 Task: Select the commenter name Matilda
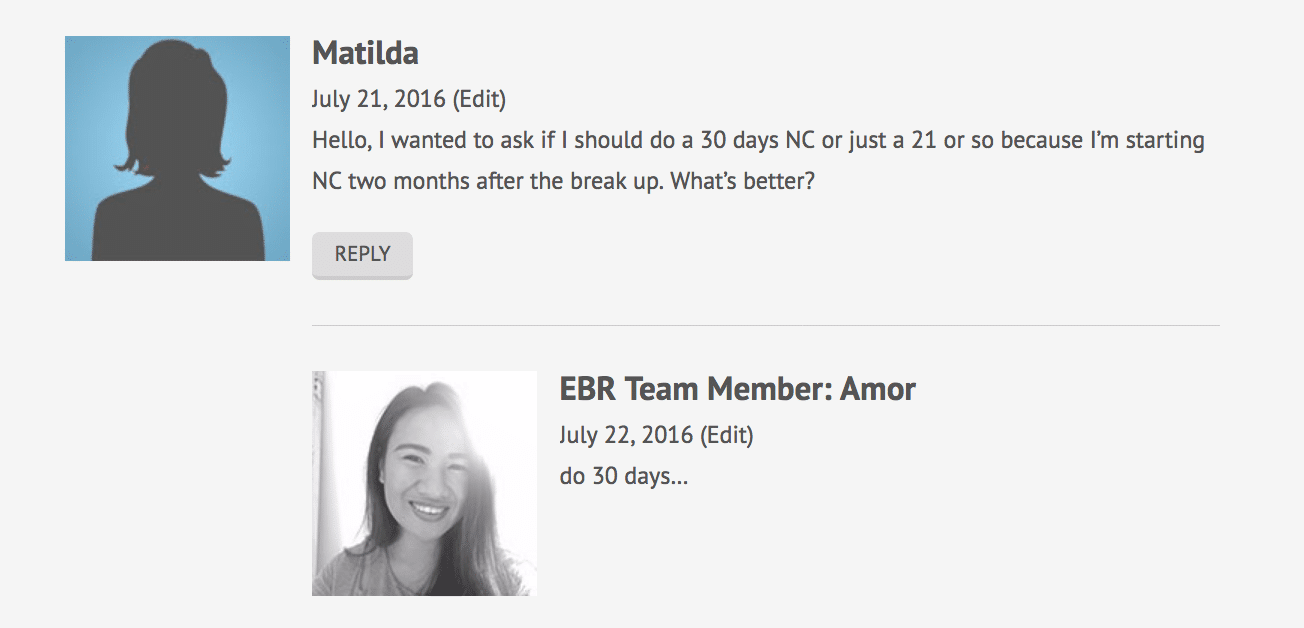(365, 52)
